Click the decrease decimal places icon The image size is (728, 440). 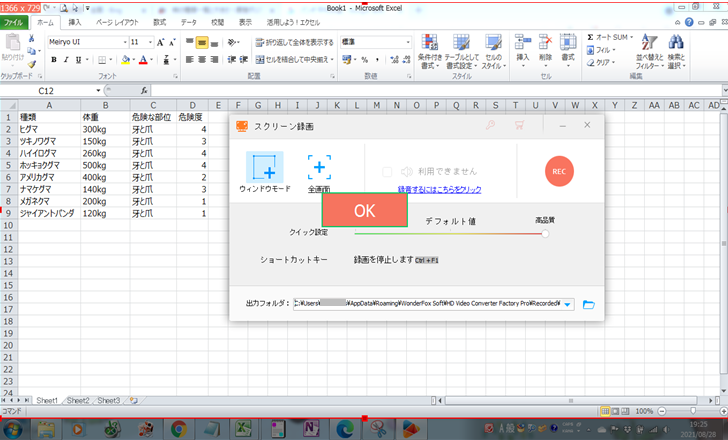coord(406,59)
